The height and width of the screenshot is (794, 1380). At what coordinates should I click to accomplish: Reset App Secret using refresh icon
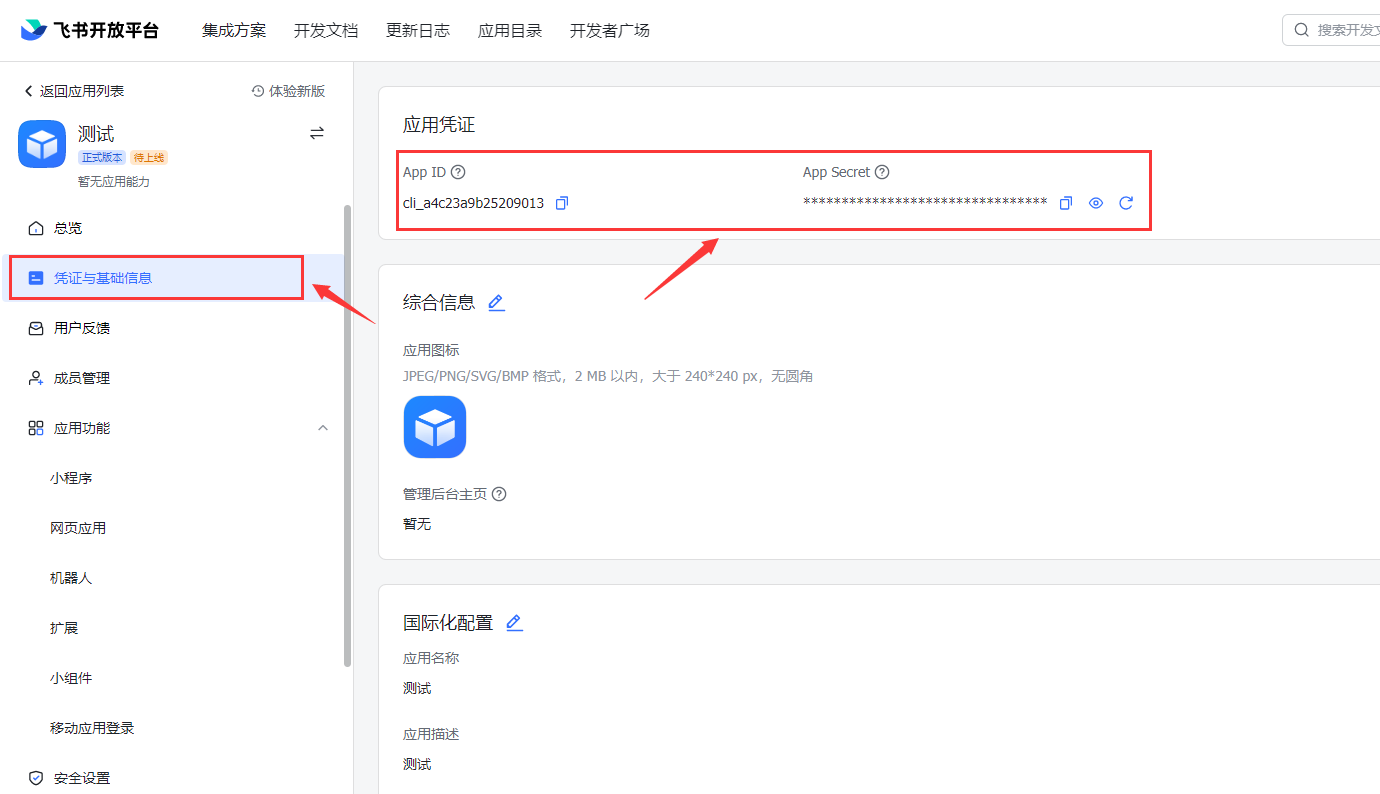tap(1126, 203)
